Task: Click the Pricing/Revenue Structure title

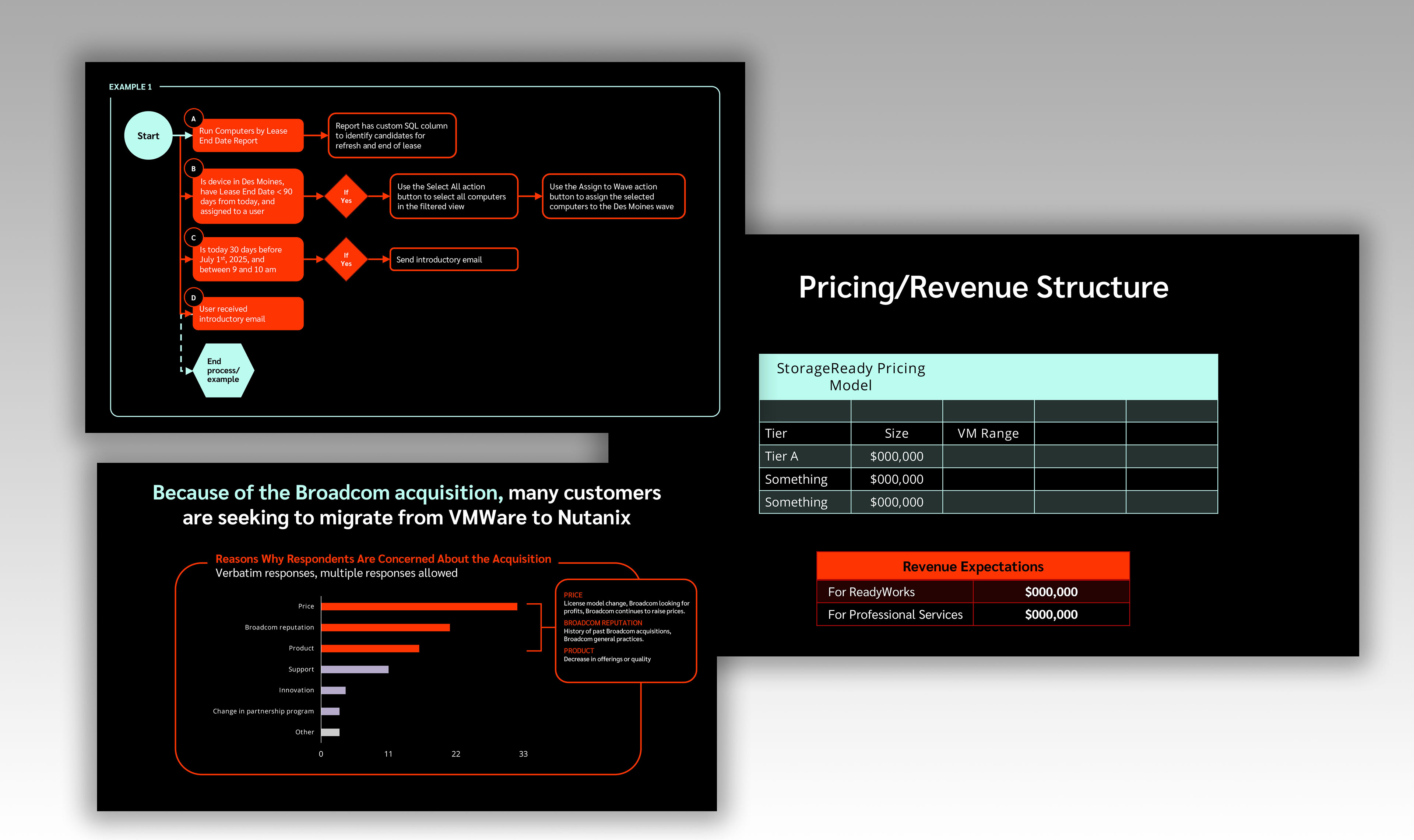Action: 983,287
